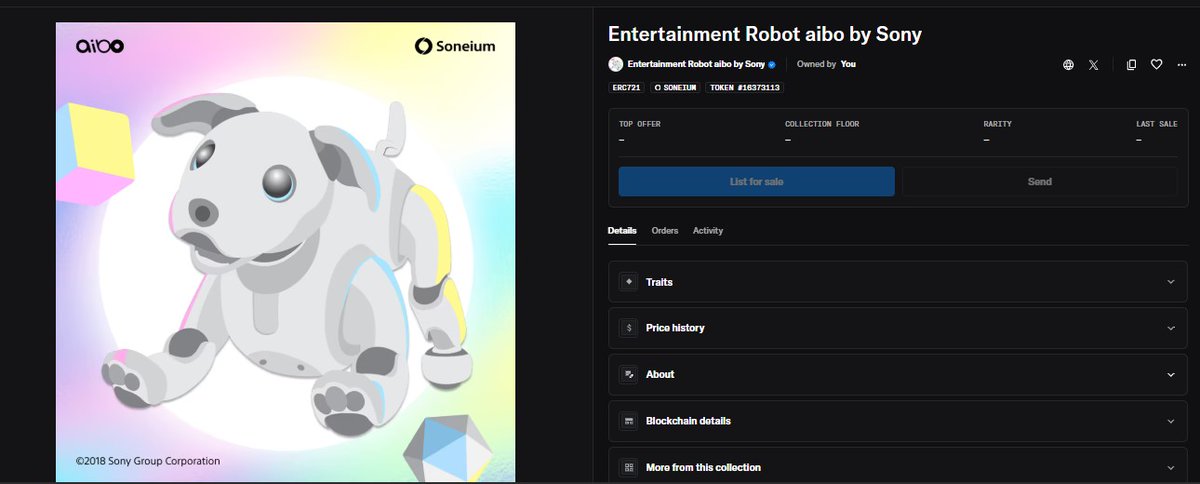The width and height of the screenshot is (1200, 484).
Task: Switch to the Orders tab
Action: coord(665,231)
